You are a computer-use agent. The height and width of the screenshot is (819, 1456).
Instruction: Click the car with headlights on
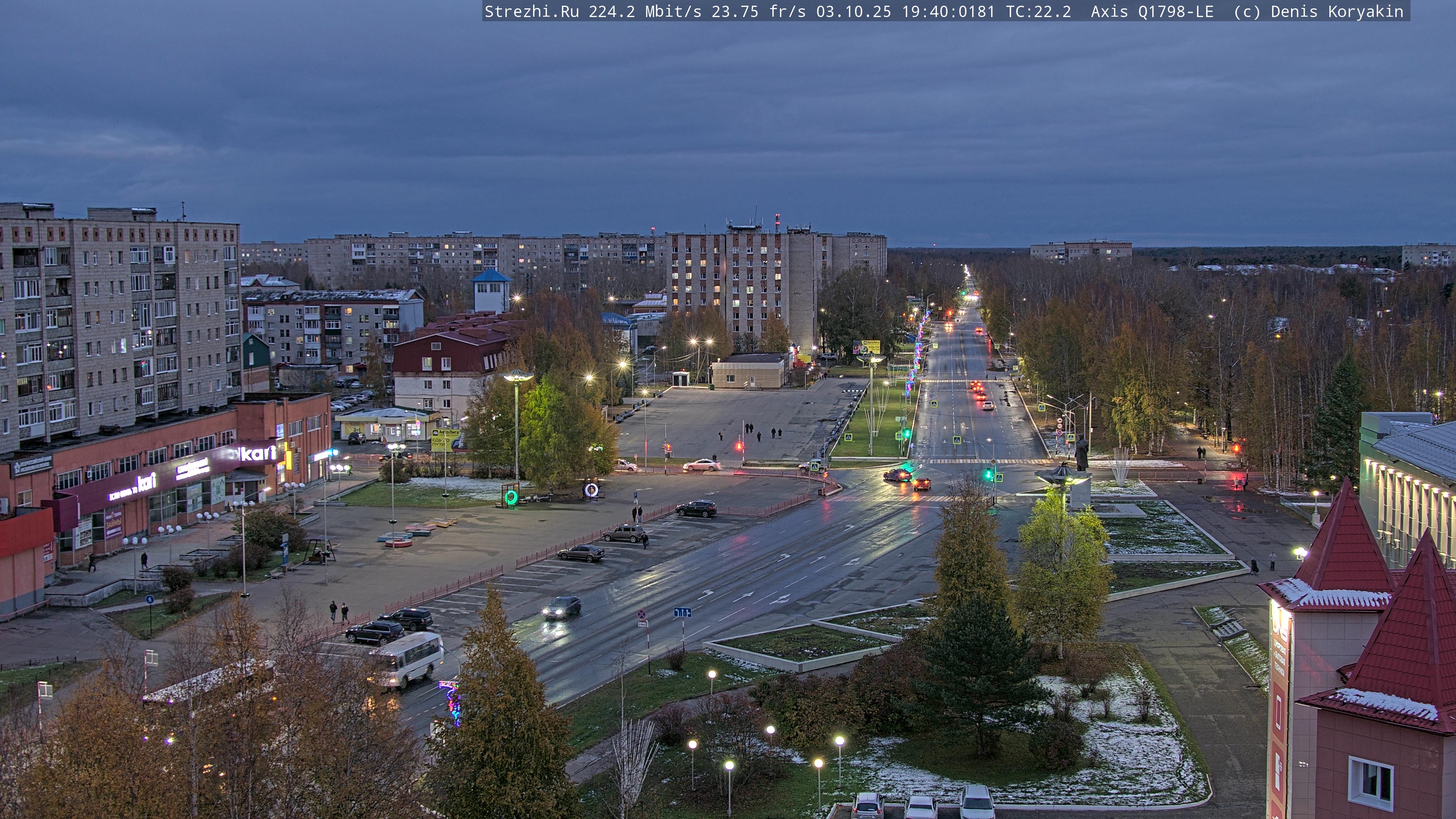(x=561, y=607)
